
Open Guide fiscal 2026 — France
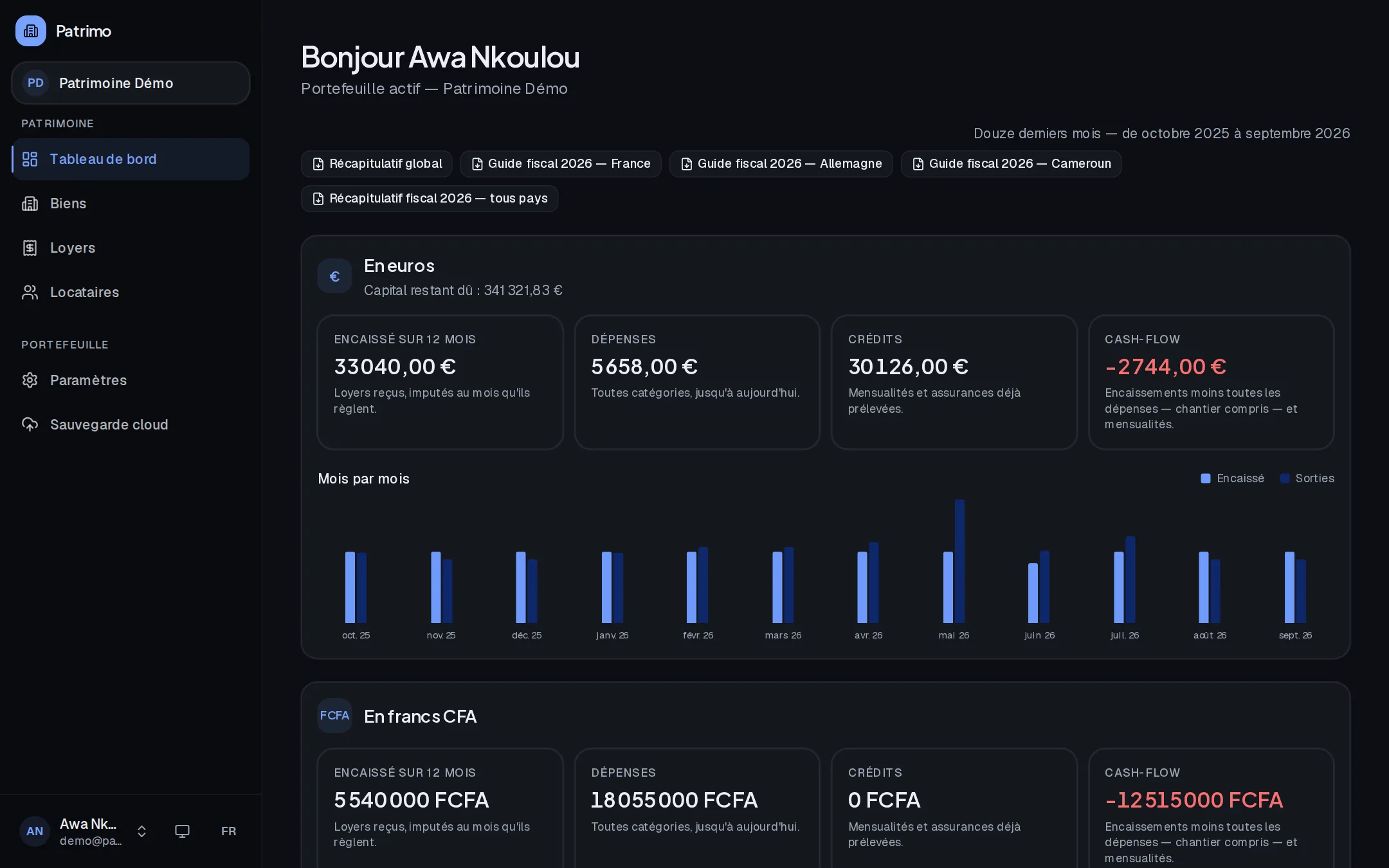561,164
